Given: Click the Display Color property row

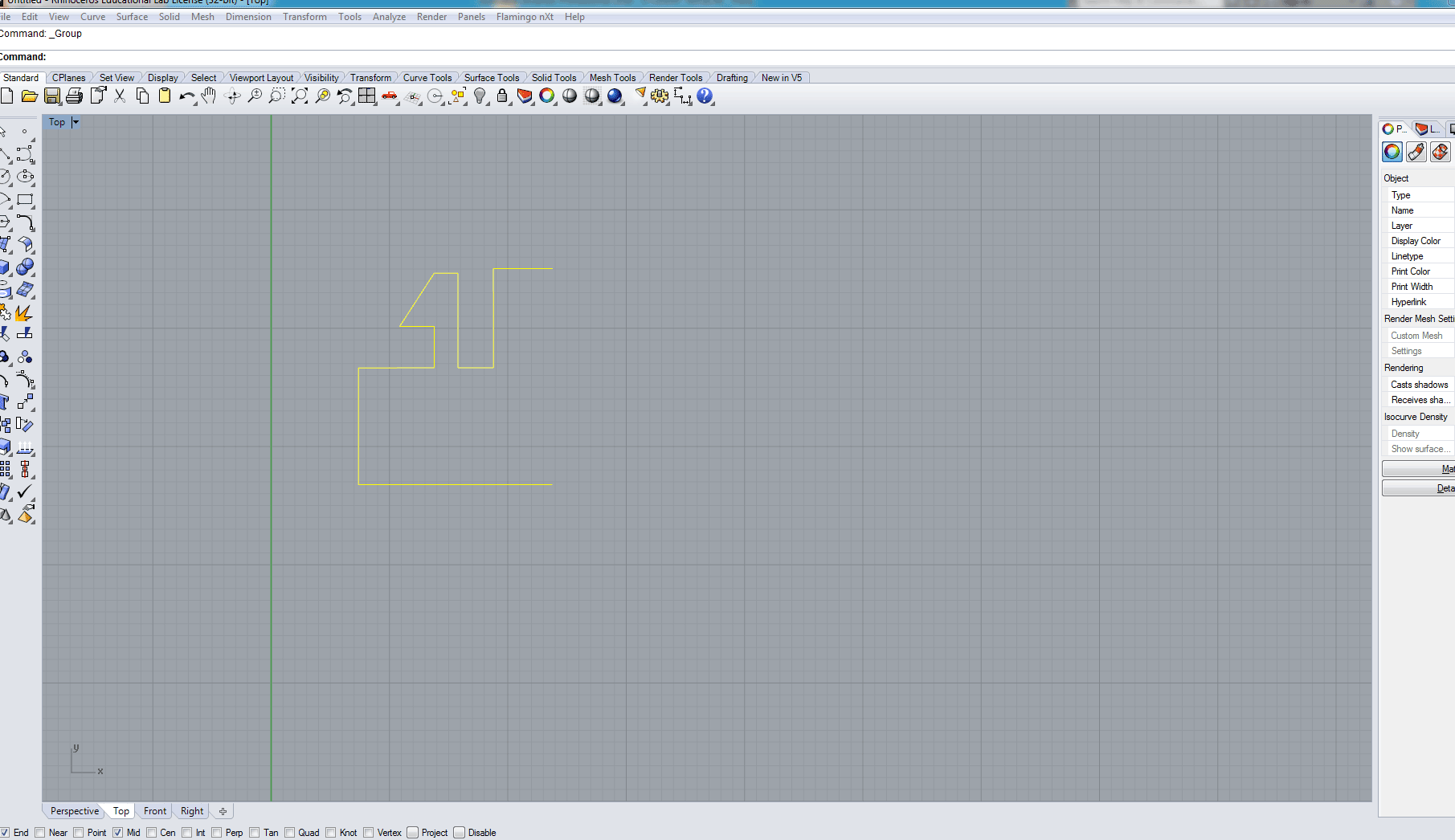Looking at the screenshot, I should [1419, 241].
